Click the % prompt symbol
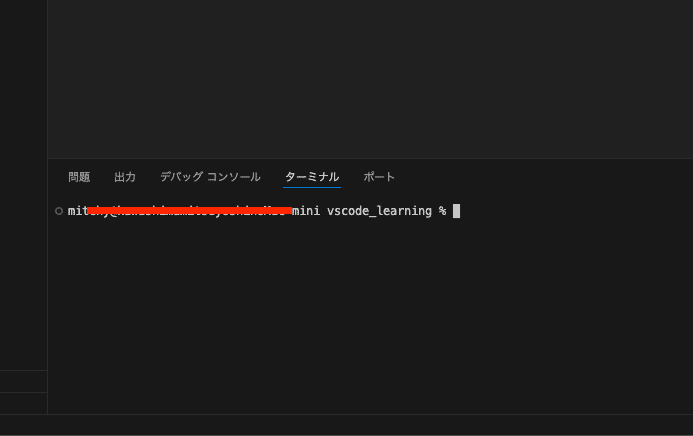Viewport: 693px width, 436px height. pos(442,211)
